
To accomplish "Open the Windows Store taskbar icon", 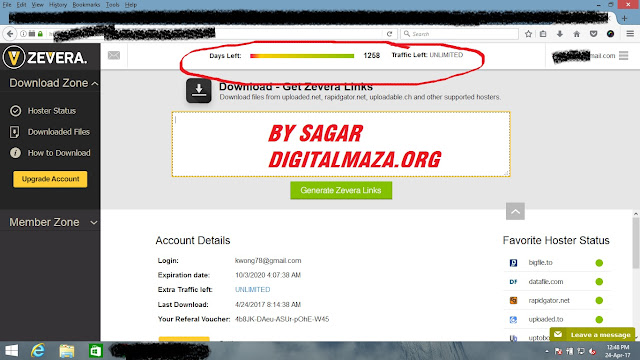I will pyautogui.click(x=96, y=351).
